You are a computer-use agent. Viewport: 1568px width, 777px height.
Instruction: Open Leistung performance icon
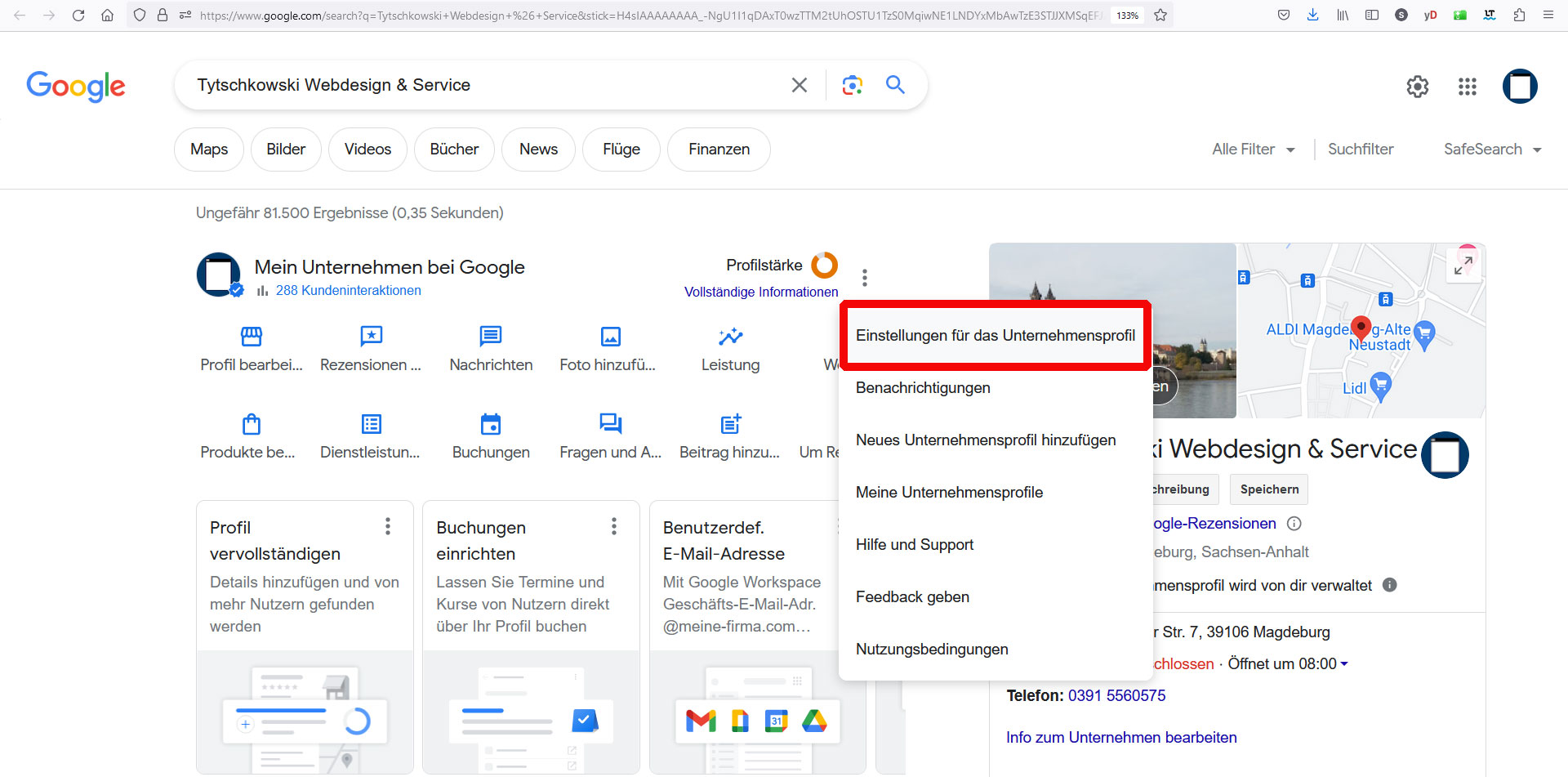pyautogui.click(x=730, y=337)
